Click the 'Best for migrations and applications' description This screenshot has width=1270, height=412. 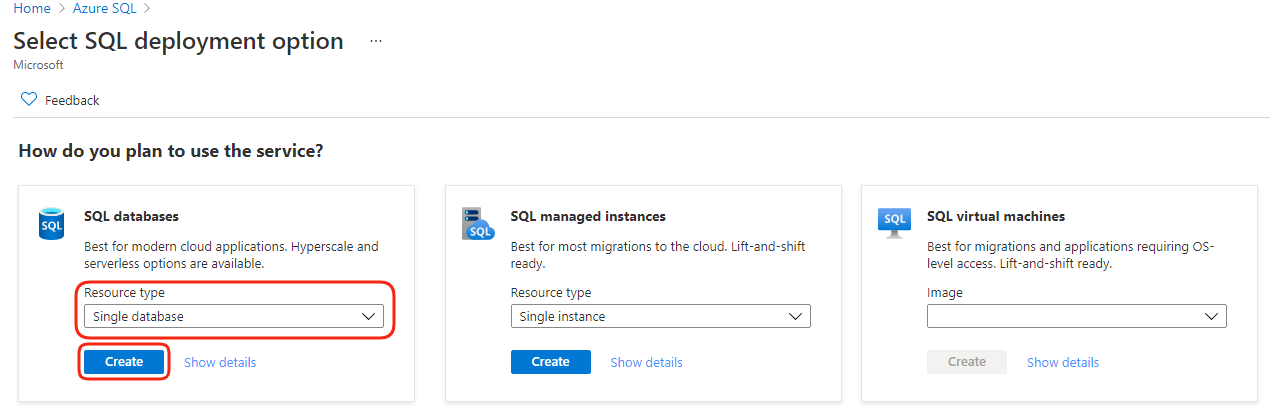(x=1071, y=255)
